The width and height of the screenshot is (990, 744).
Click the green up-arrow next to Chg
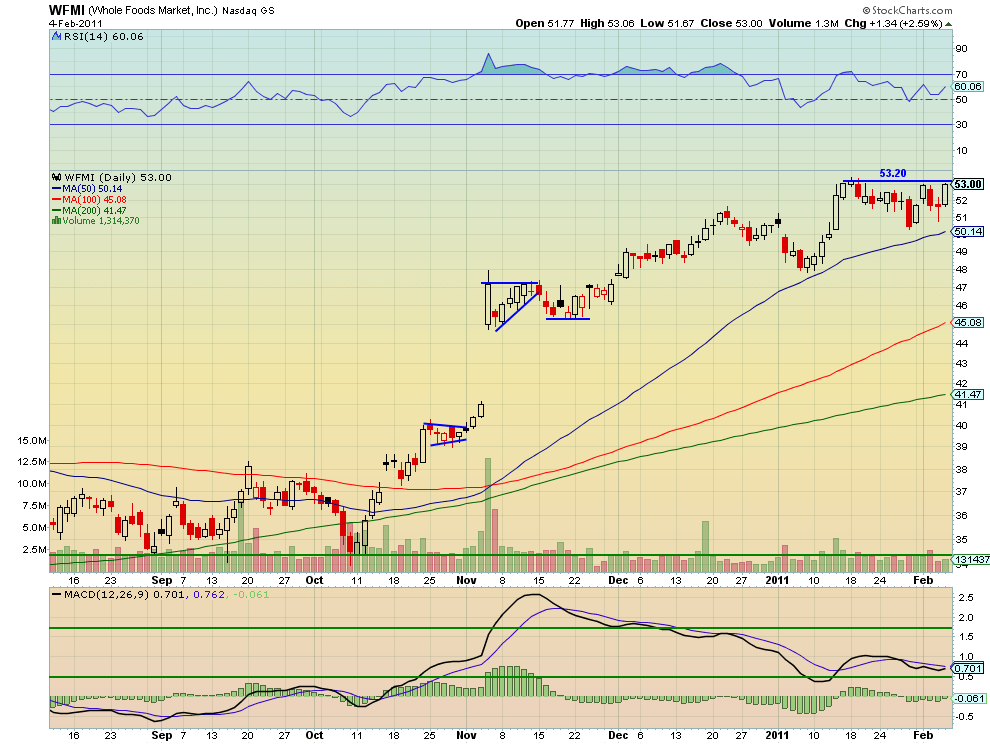948,24
